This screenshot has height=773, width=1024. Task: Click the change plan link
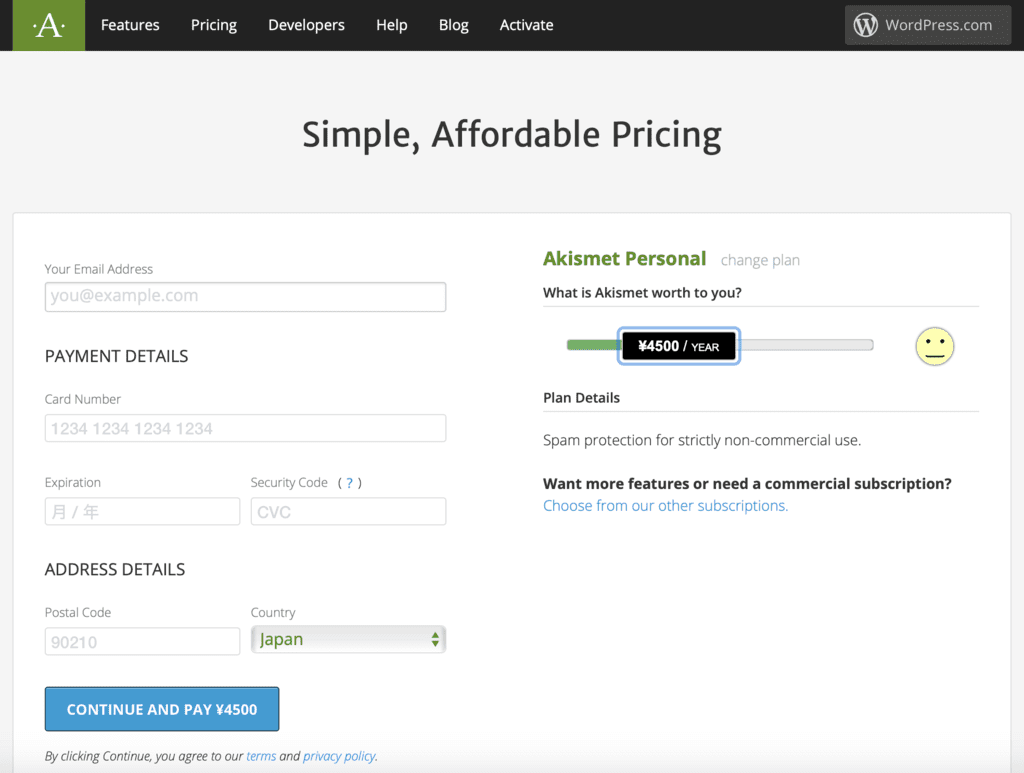pyautogui.click(x=760, y=260)
